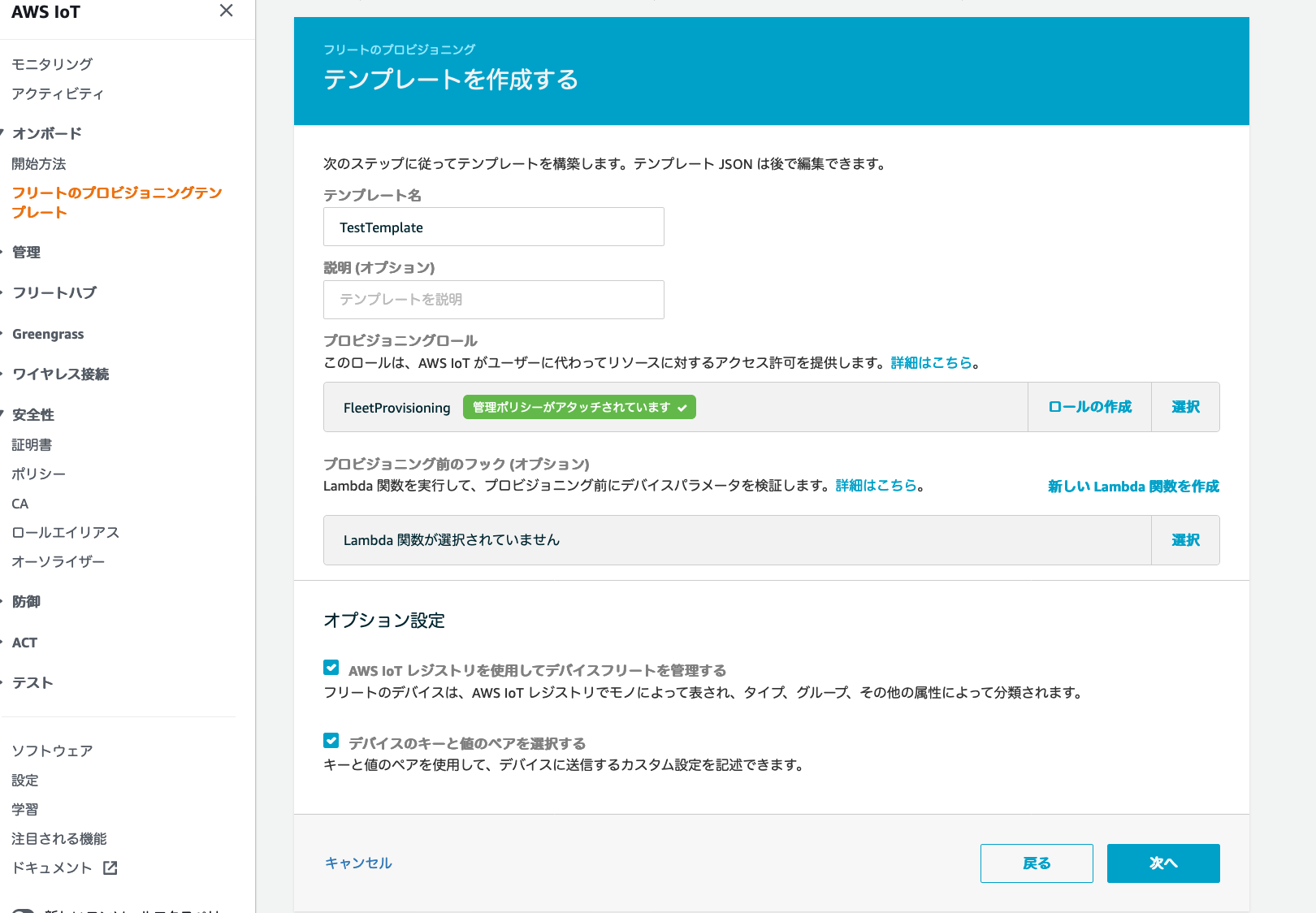Click 戻る to go back
The image size is (1316, 913).
point(1037,863)
